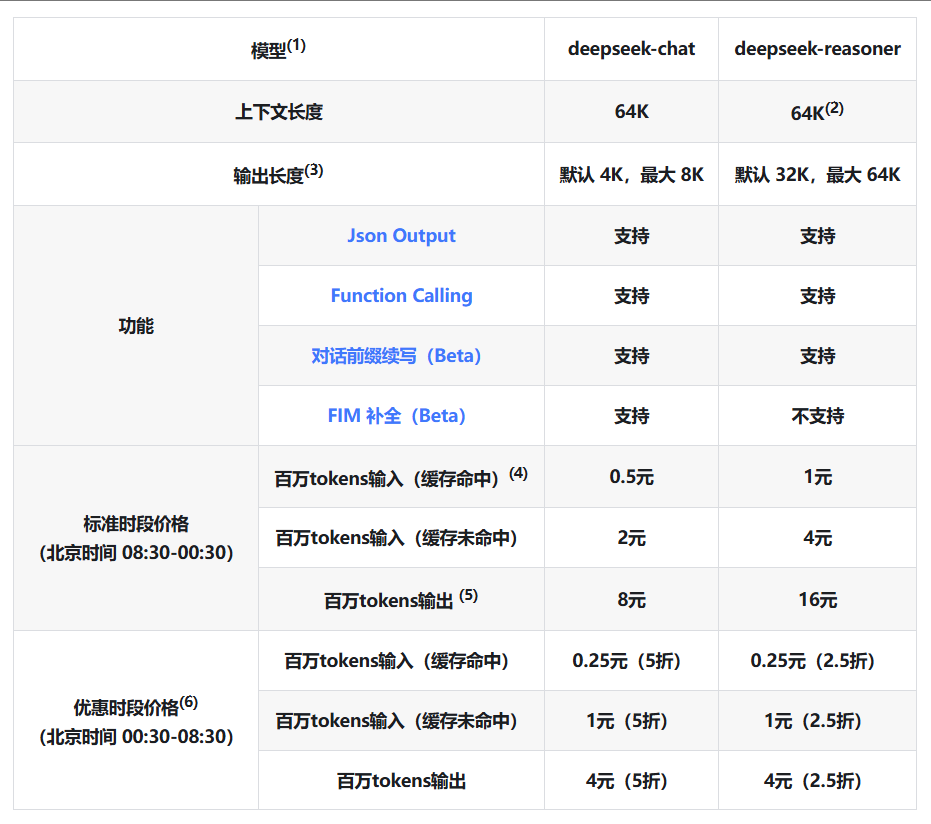Select the 默认 32K，最大 64K cell
931x824 pixels.
(x=817, y=175)
